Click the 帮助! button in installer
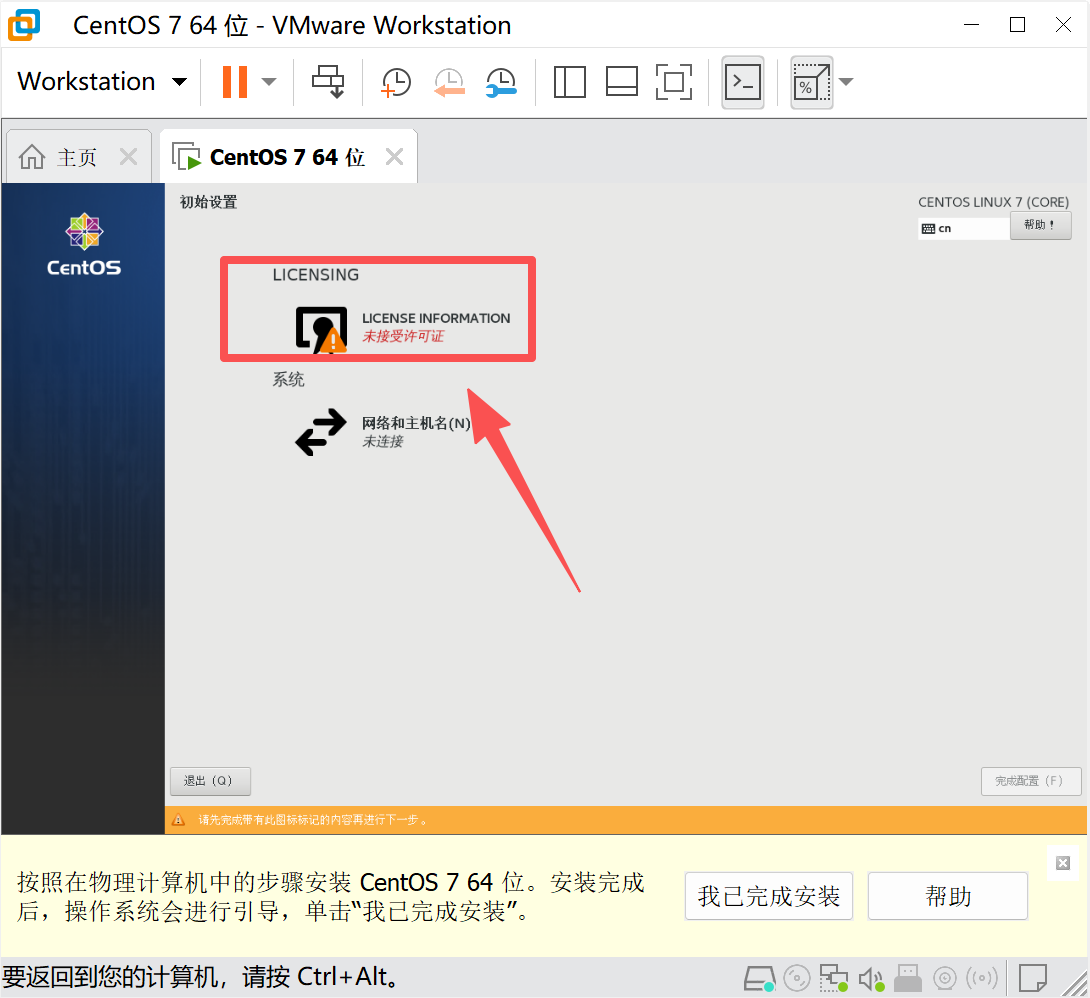Image resolution: width=1090 pixels, height=998 pixels. [x=1040, y=225]
